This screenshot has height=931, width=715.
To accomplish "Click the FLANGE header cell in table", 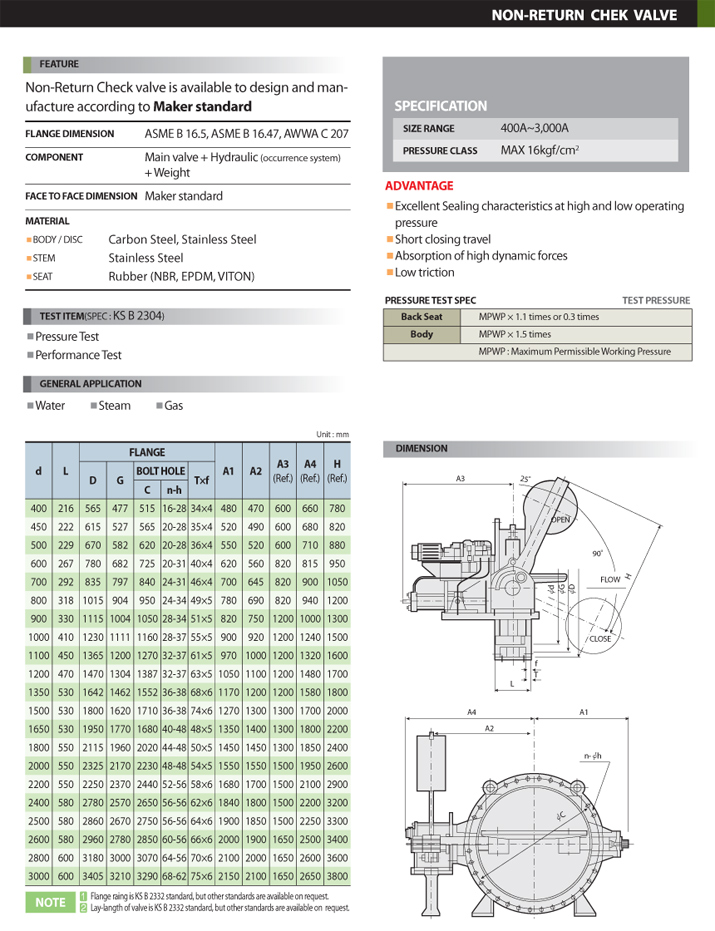I will click(147, 452).
